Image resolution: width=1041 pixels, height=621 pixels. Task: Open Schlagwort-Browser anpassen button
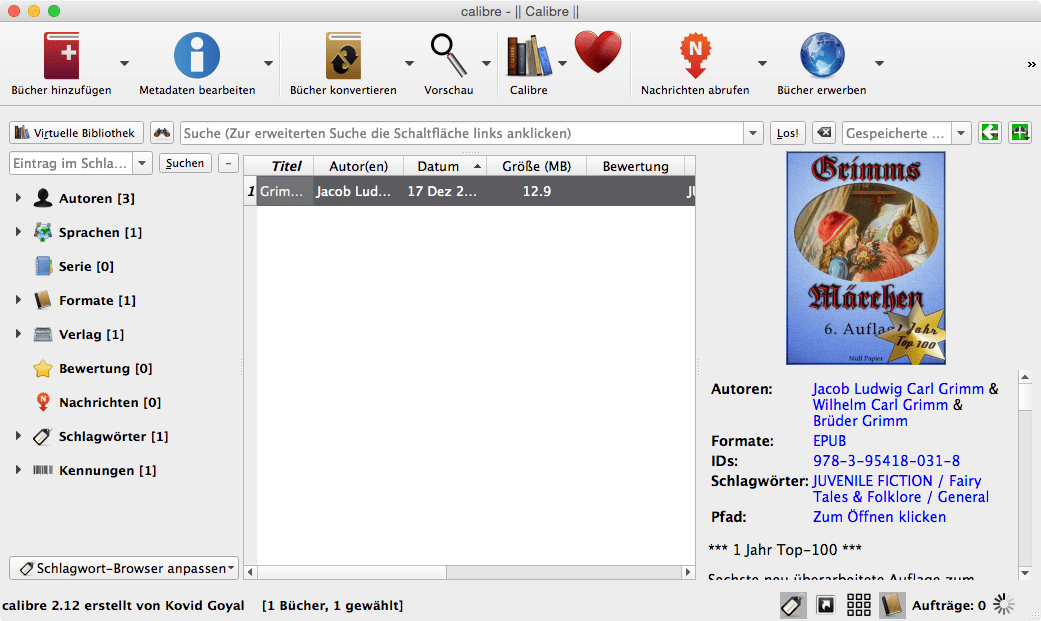123,568
